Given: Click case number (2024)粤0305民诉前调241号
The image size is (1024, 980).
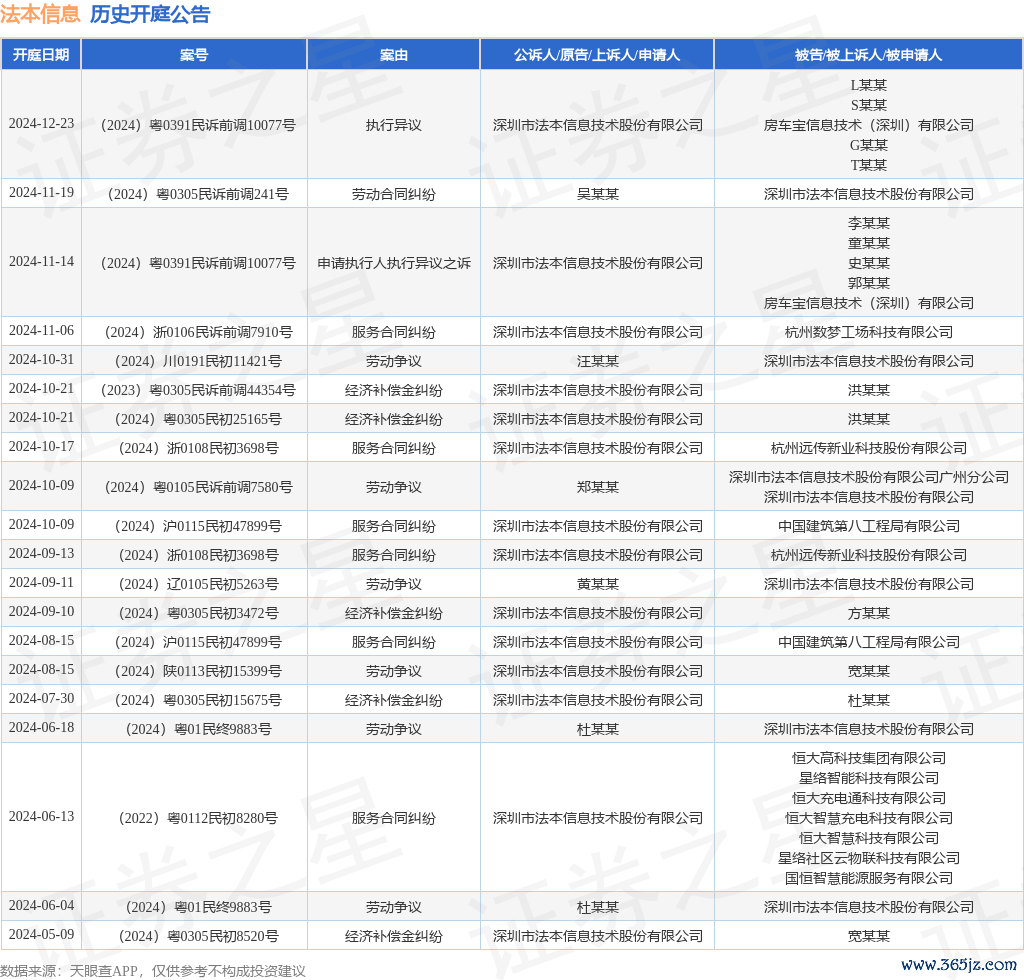Looking at the screenshot, I should point(198,194).
